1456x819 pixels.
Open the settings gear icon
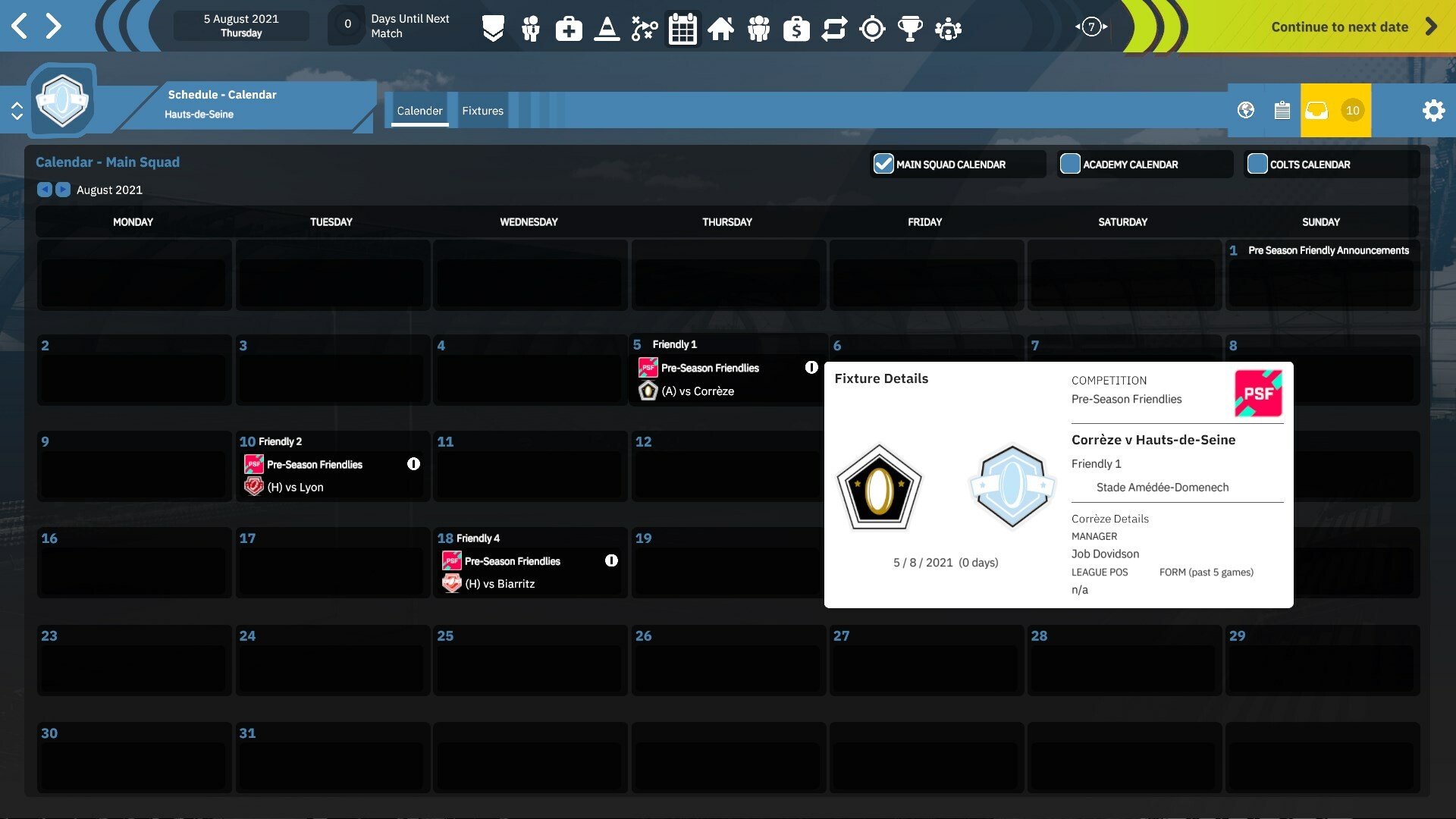[1433, 111]
